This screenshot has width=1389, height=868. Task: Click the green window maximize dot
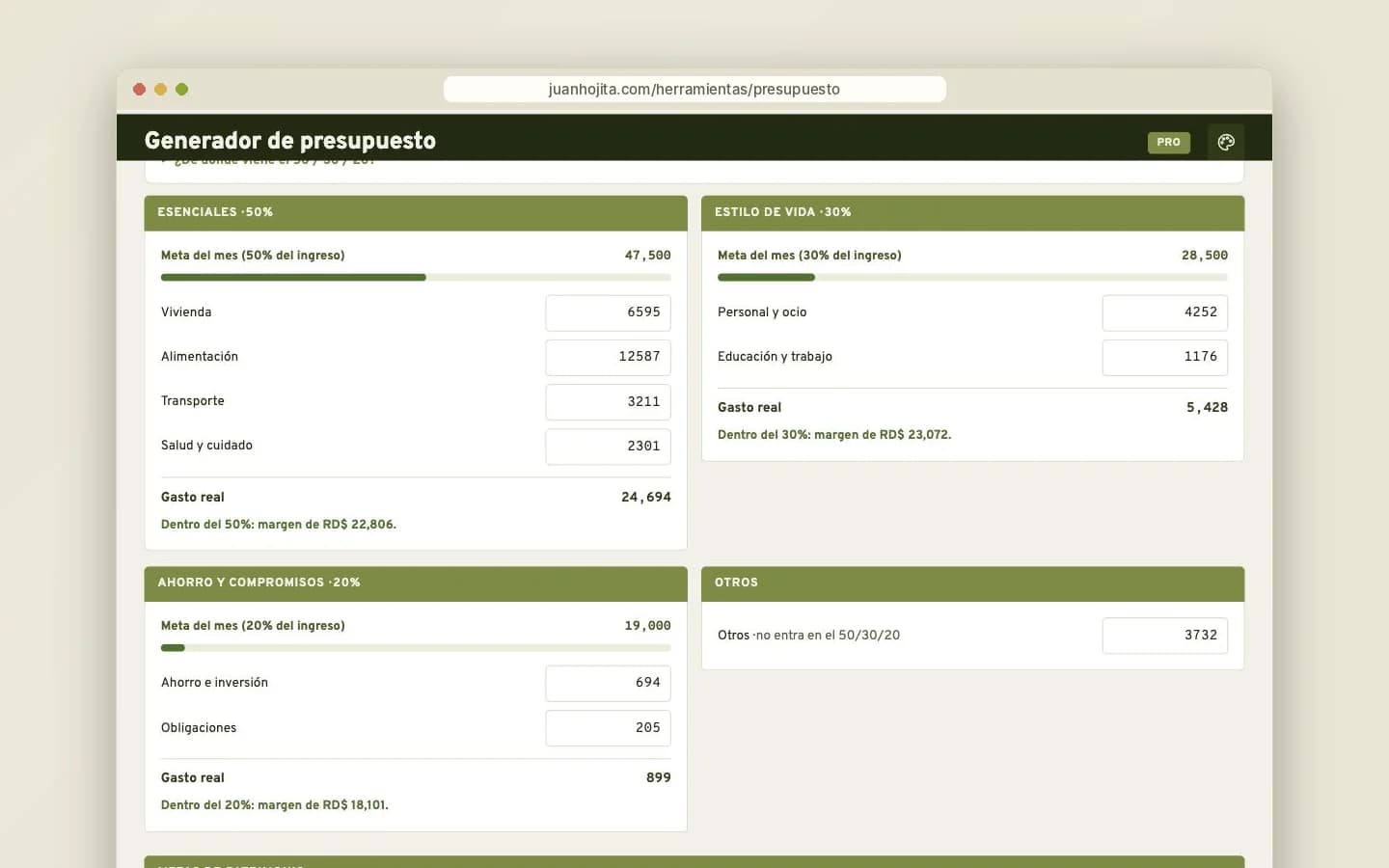181,90
